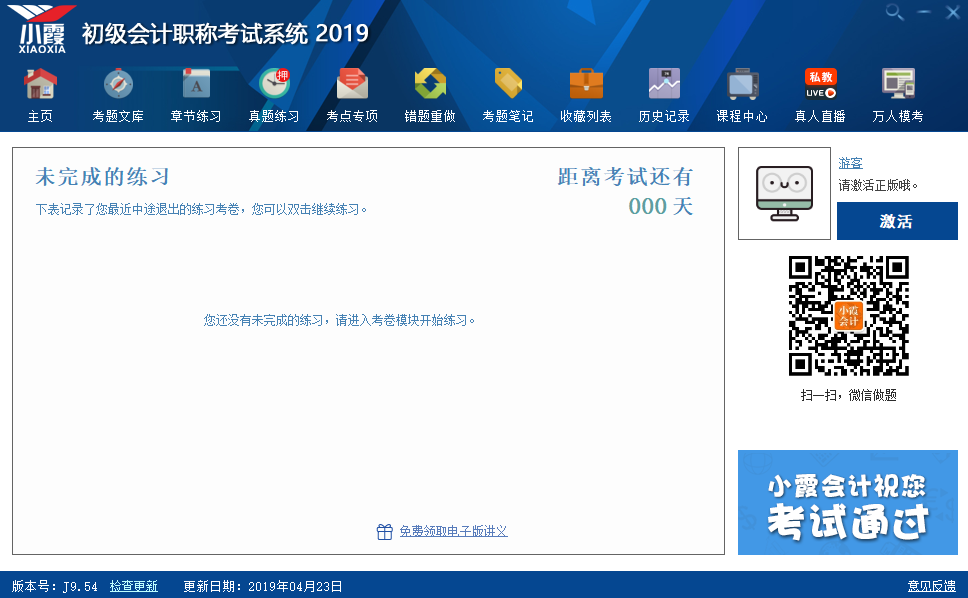Screen dimensions: 968x598
Task: Click the 扫一扫,微信做题 caption
Action: [x=848, y=395]
